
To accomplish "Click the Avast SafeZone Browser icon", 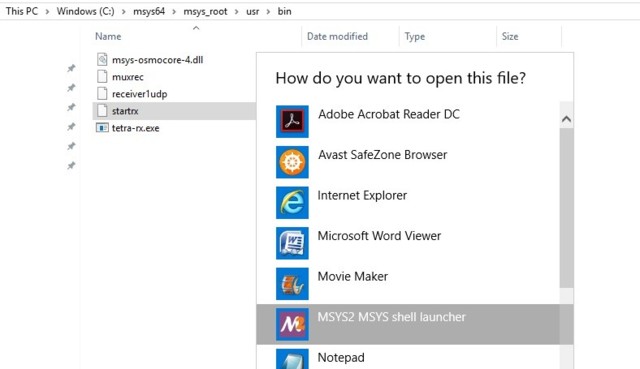I will 292,162.
